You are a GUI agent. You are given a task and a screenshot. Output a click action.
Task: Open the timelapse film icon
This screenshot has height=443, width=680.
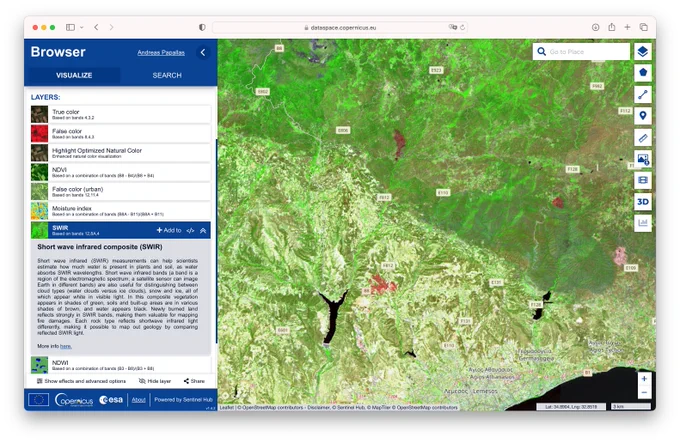643,180
